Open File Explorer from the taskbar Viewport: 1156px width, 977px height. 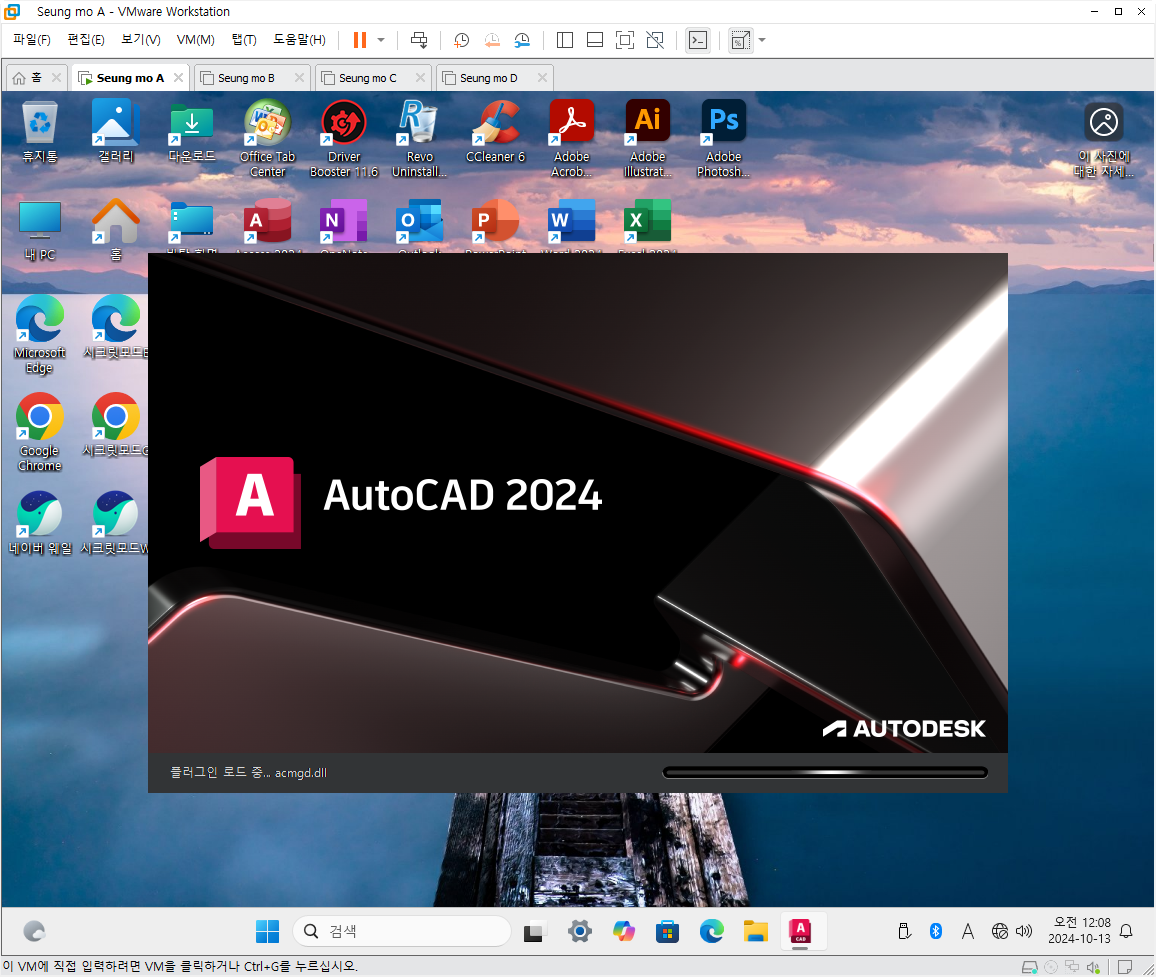pyautogui.click(x=756, y=931)
